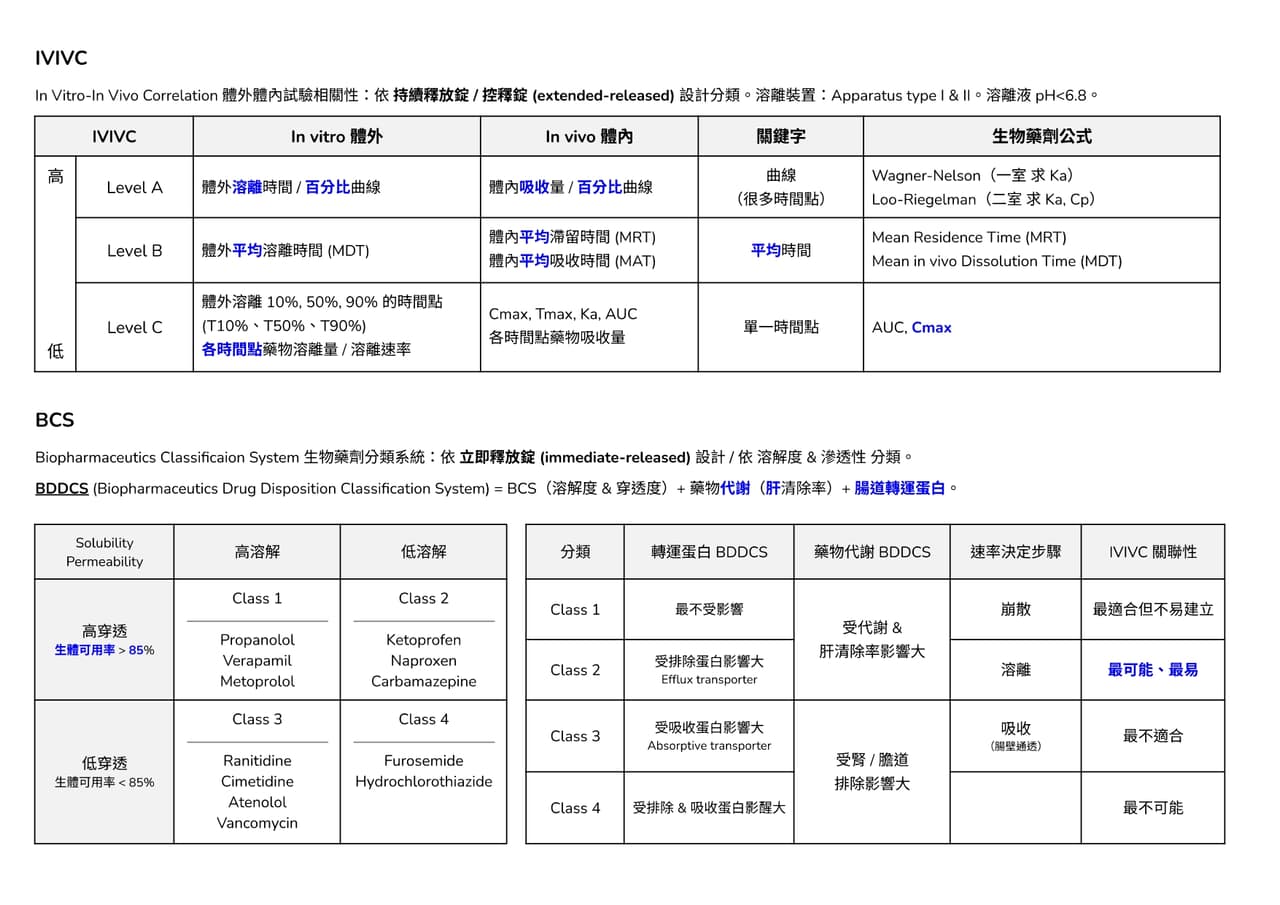
Task: Click the drug name "Ranitidine"
Action: [x=257, y=761]
